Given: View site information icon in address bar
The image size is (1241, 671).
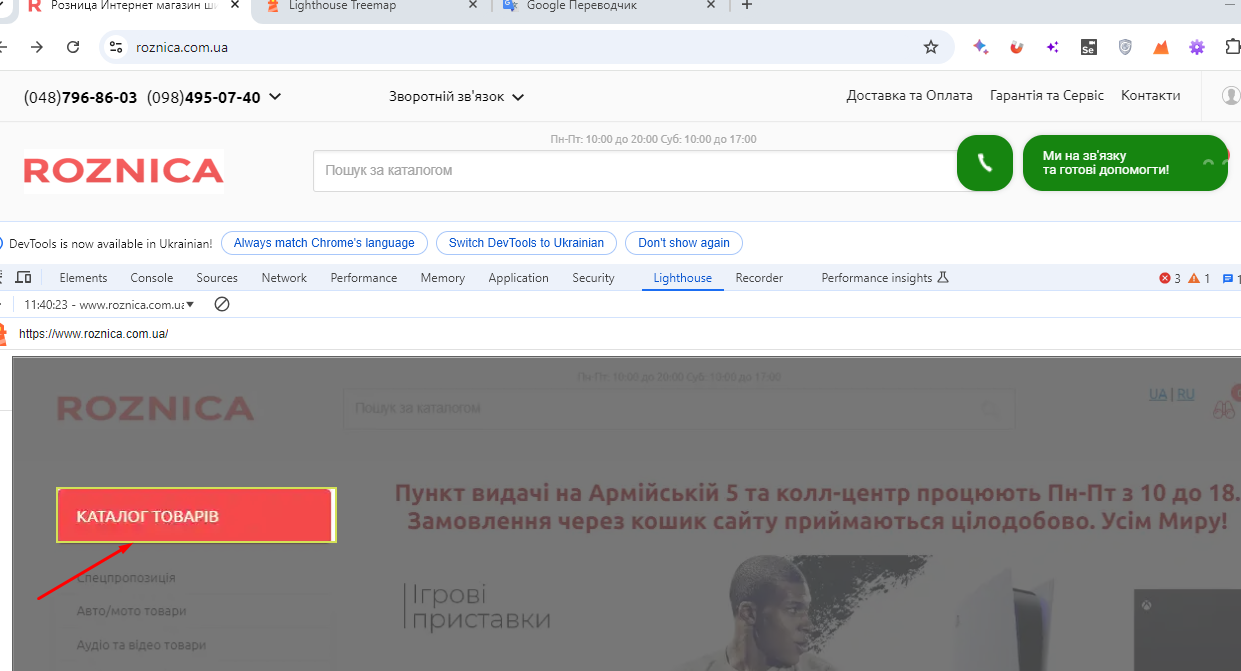Looking at the screenshot, I should point(116,47).
